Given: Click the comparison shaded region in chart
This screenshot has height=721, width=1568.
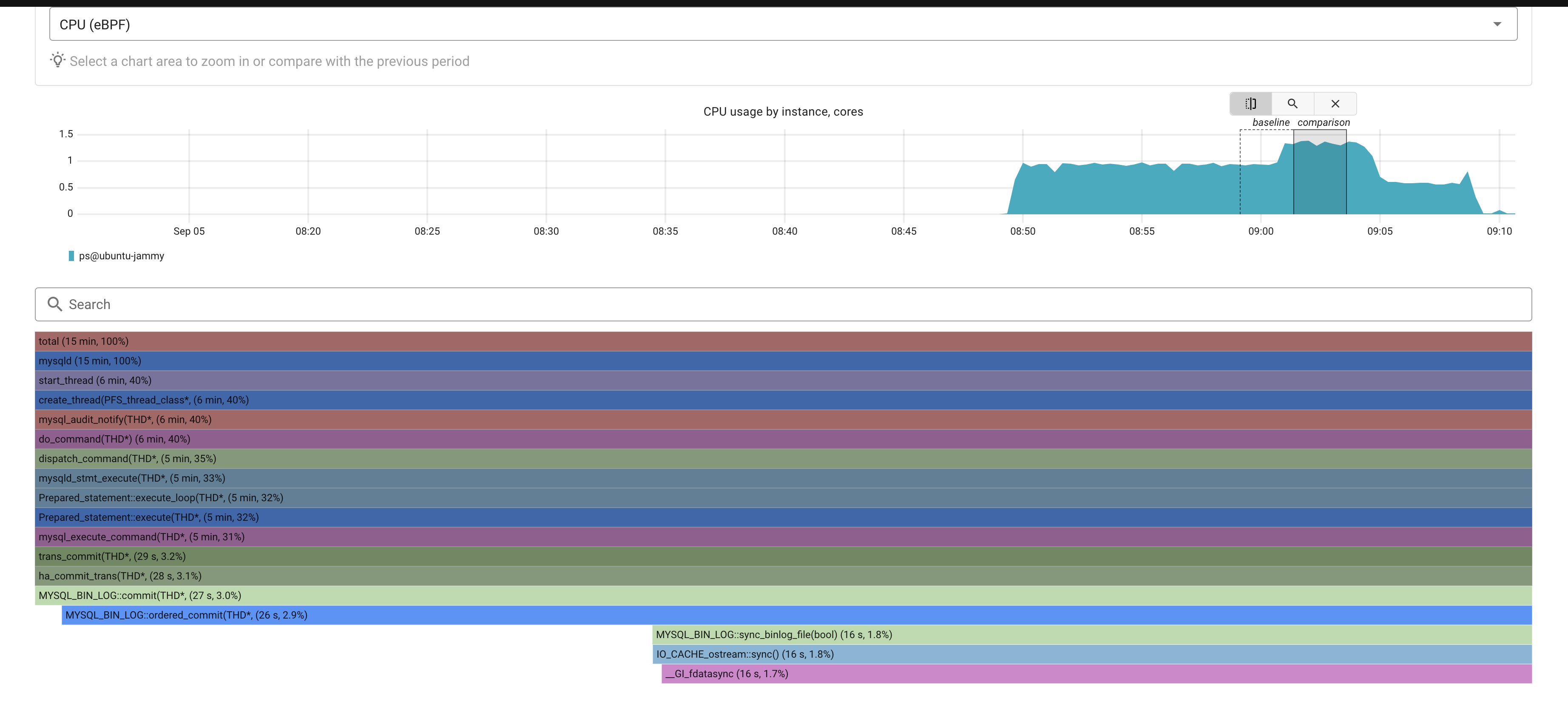Looking at the screenshot, I should (1320, 172).
